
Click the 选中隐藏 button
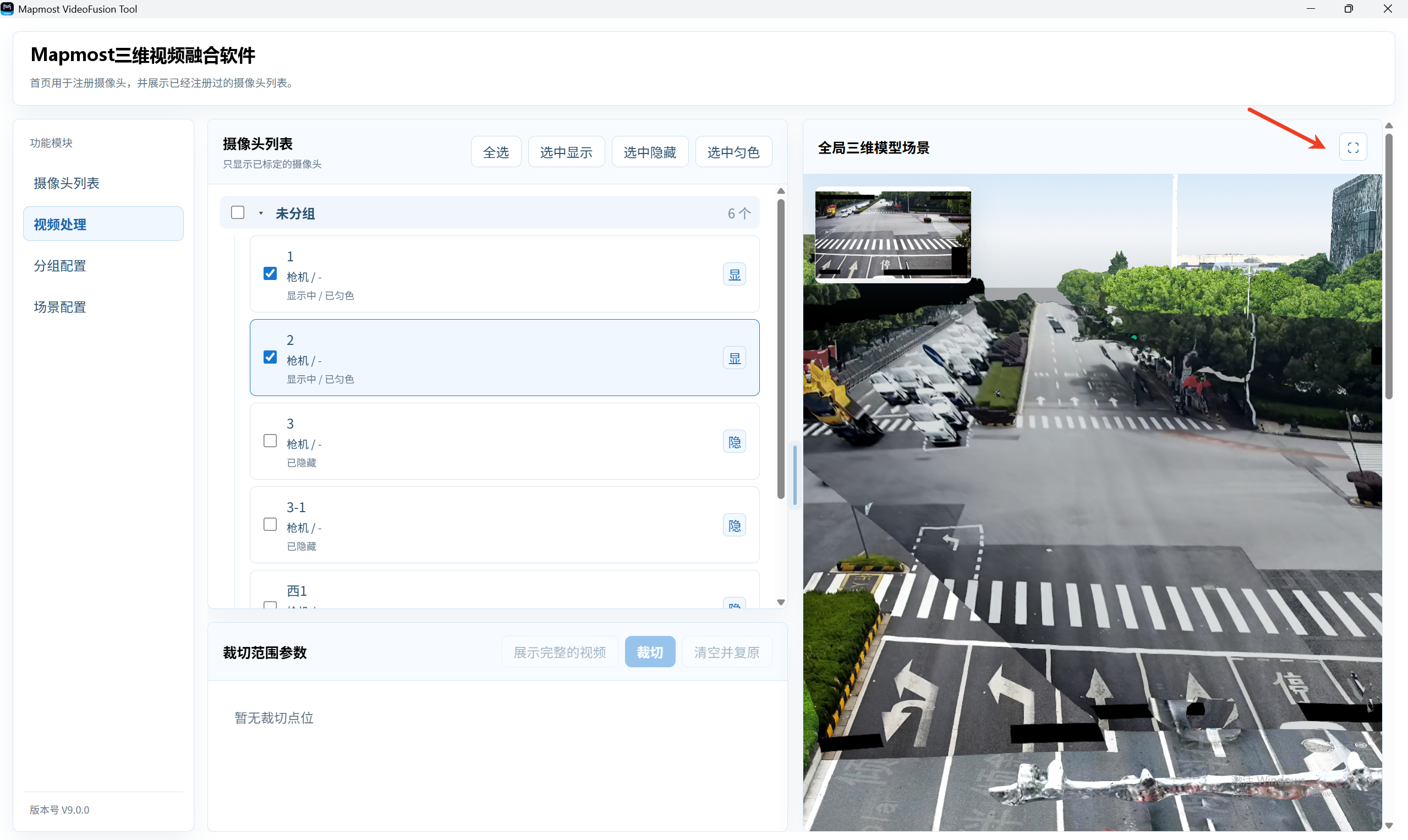650,152
